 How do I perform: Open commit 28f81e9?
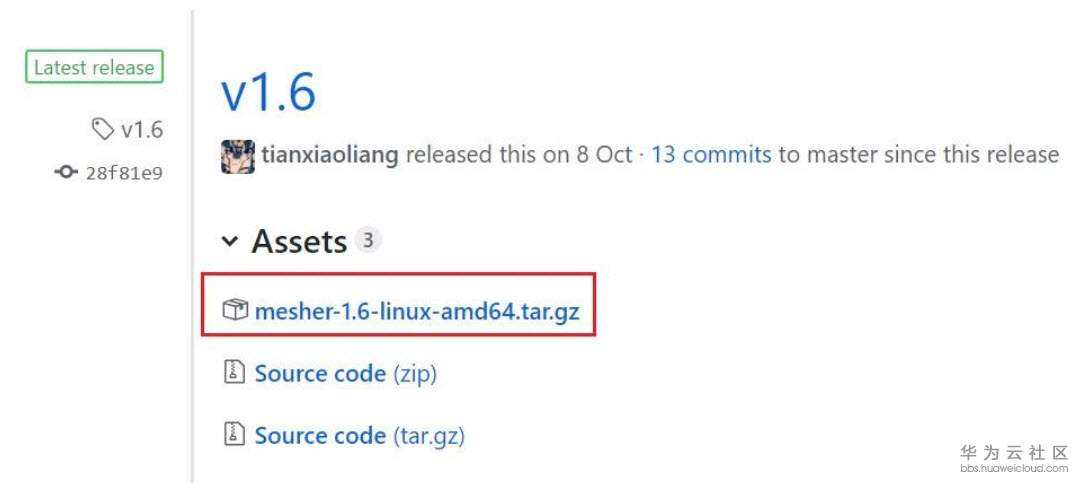[126, 173]
